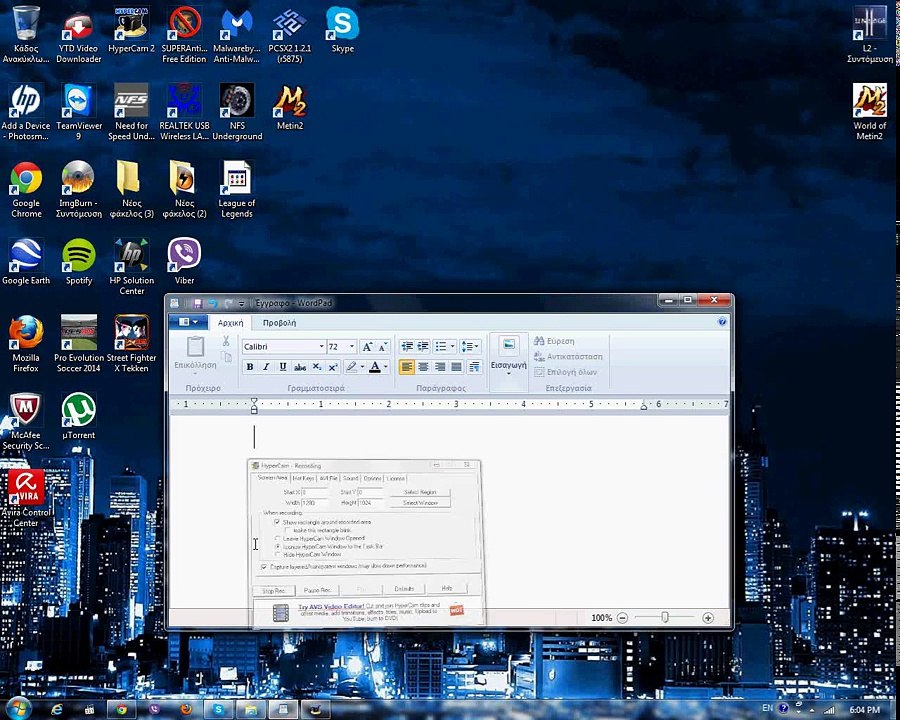Click the zoom in plus button
Screen dimensions: 900x720
(708, 618)
